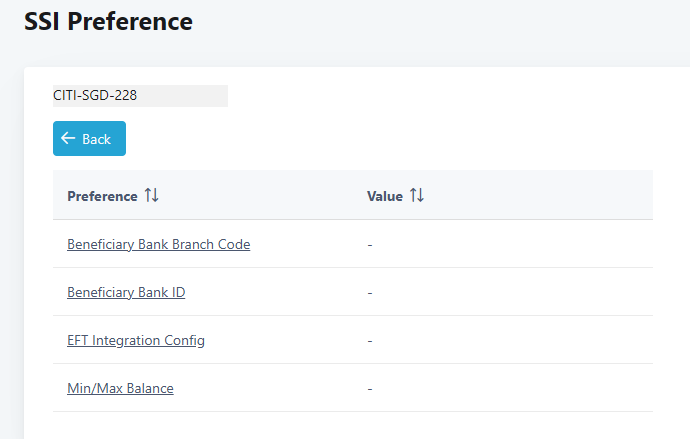The width and height of the screenshot is (690, 439).
Task: Select the value cell for Beneficiary Bank ID
Action: (370, 292)
